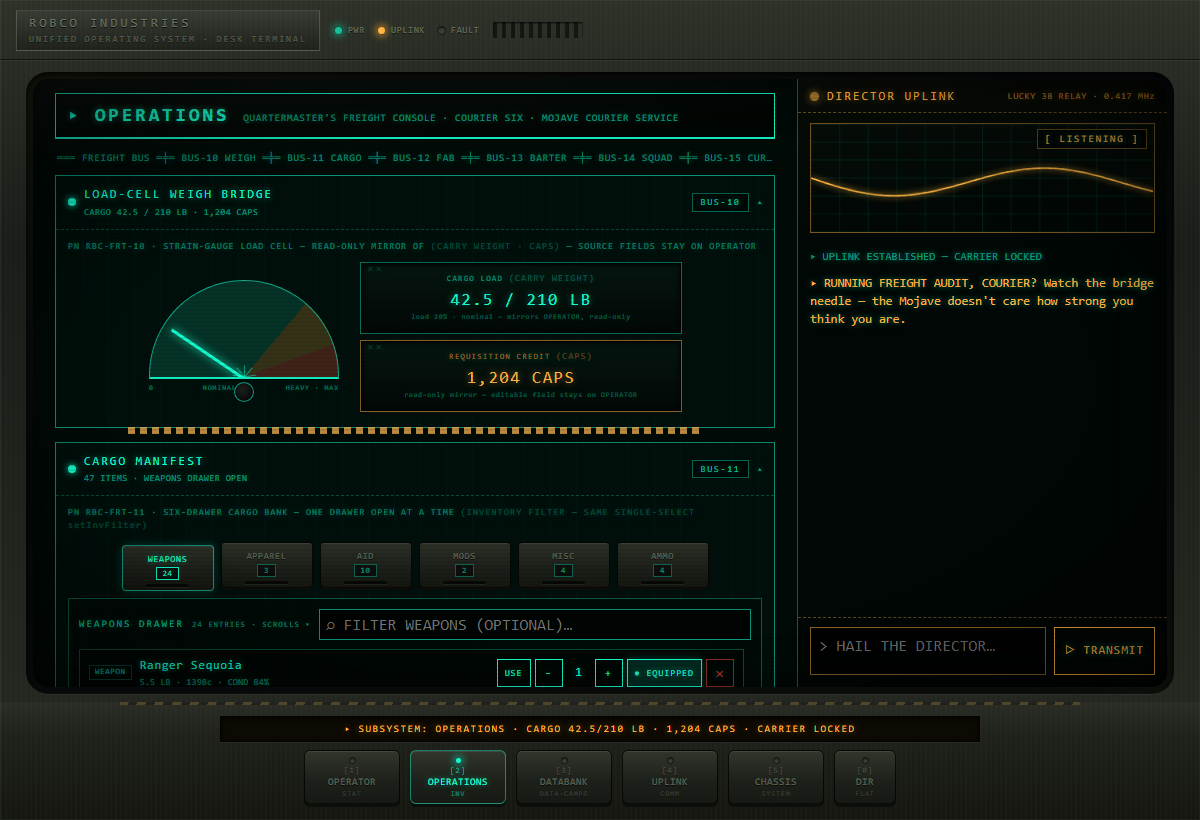Click the PWR indicator light
The width and height of the screenshot is (1200, 820).
point(338,31)
